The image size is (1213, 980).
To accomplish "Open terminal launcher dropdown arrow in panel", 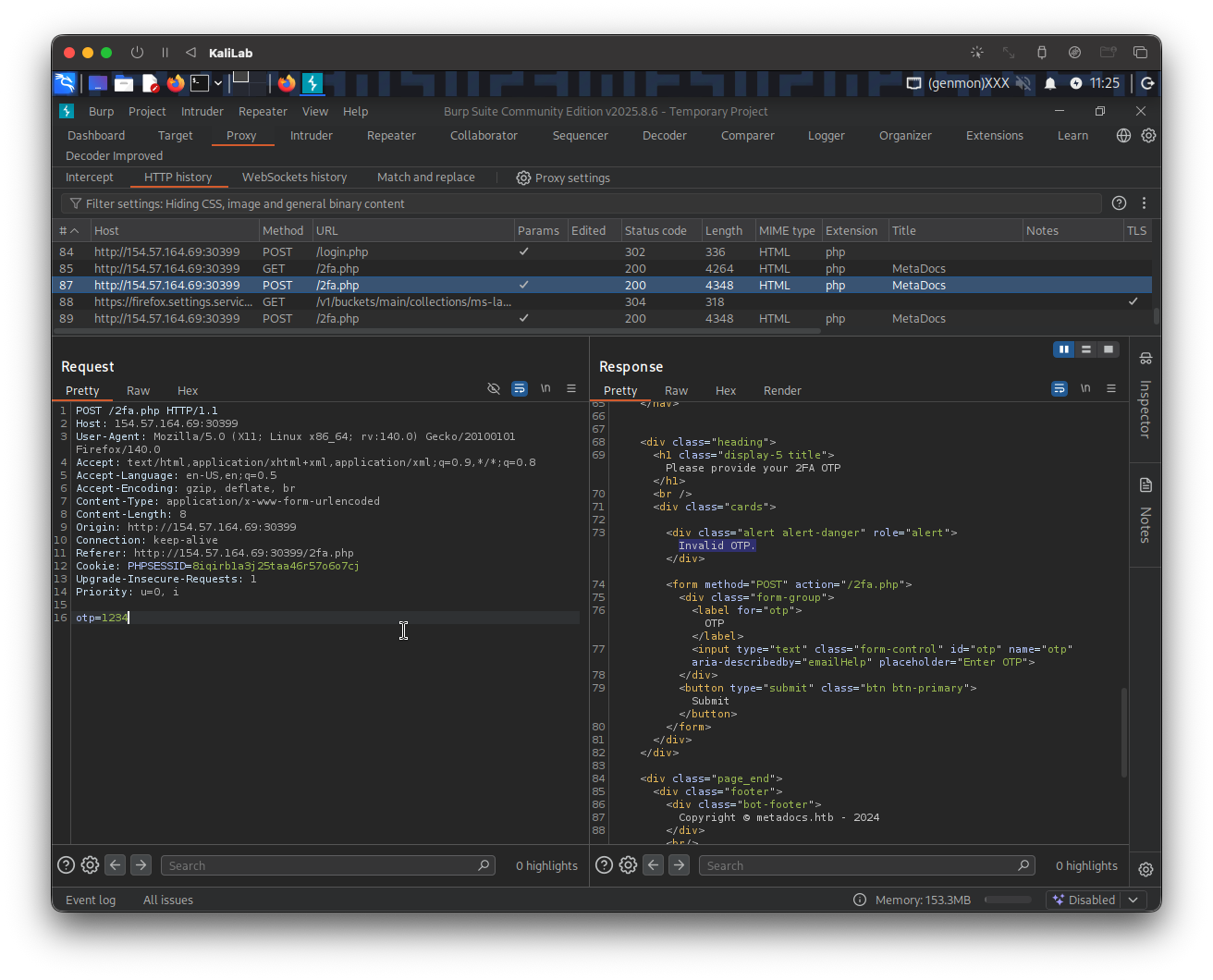I will click(x=218, y=83).
